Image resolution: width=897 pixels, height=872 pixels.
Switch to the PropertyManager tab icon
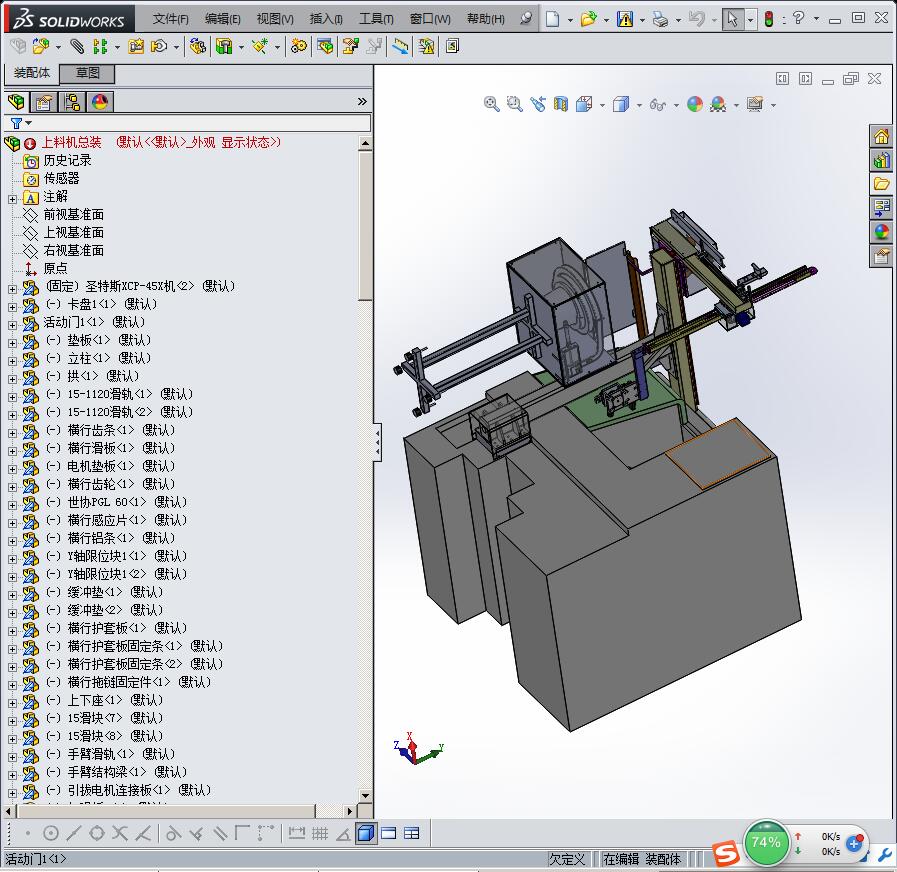(x=44, y=102)
